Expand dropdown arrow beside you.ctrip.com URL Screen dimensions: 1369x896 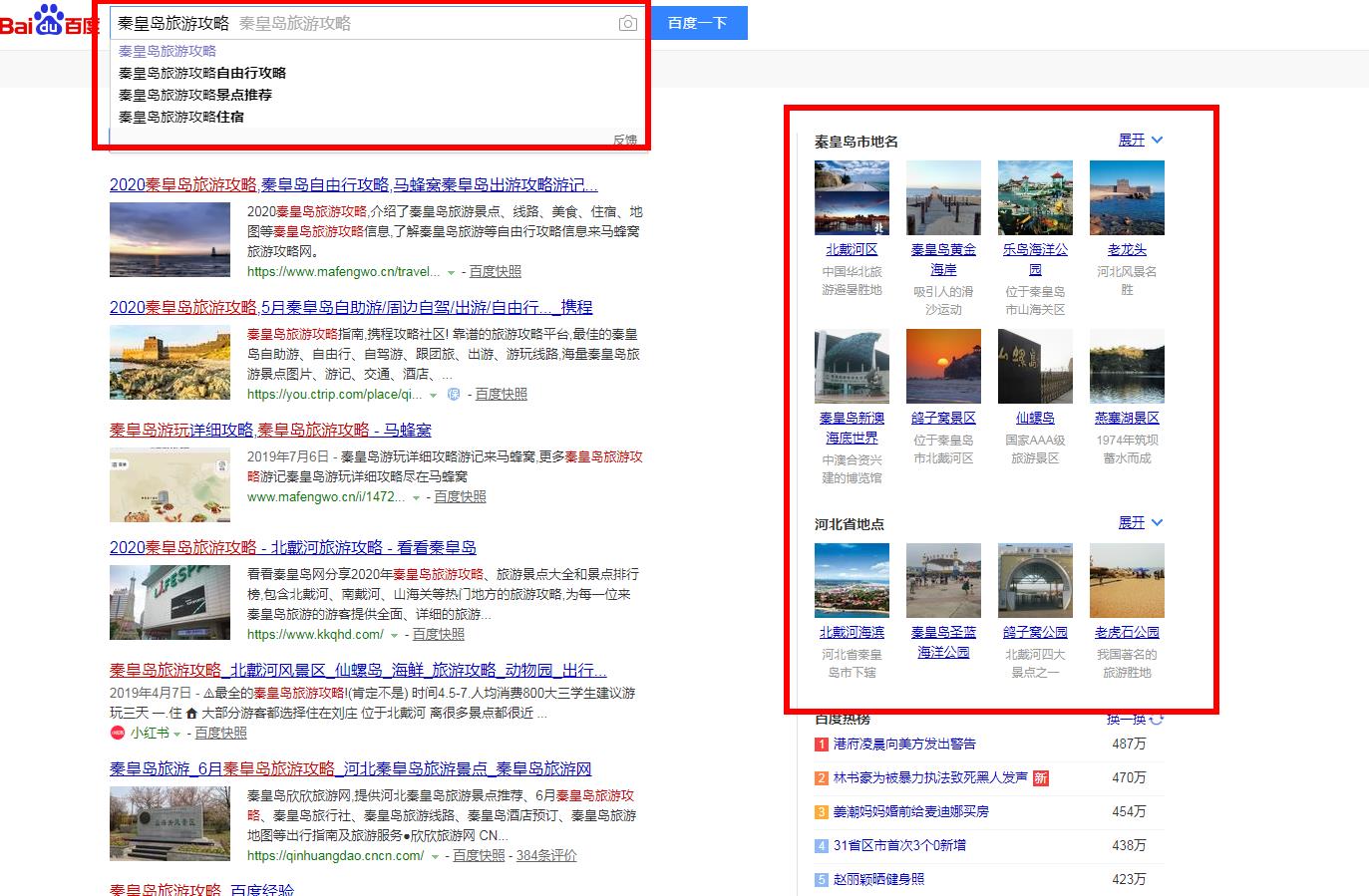click(x=433, y=395)
